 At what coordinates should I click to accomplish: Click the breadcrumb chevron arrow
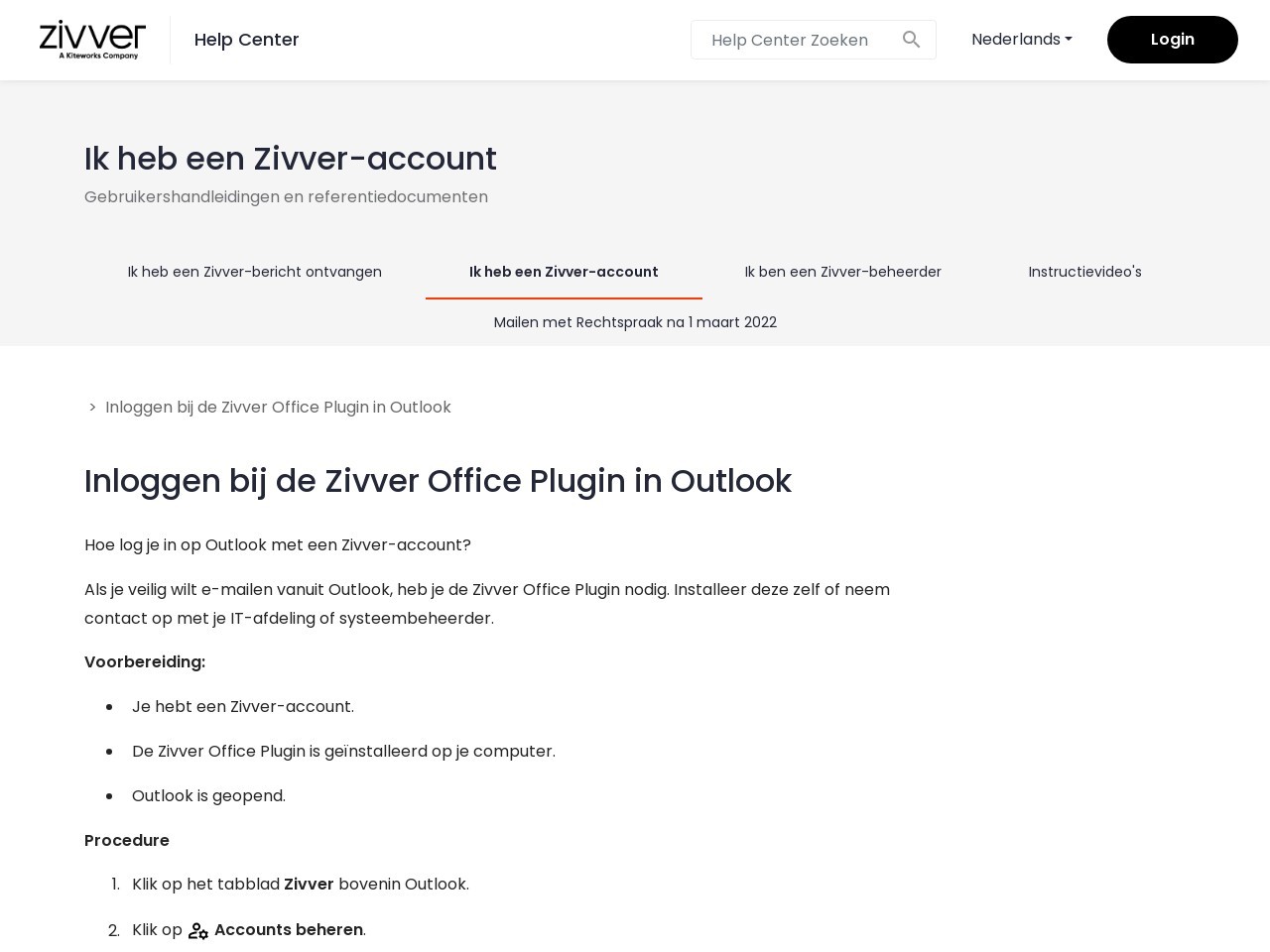click(x=92, y=408)
